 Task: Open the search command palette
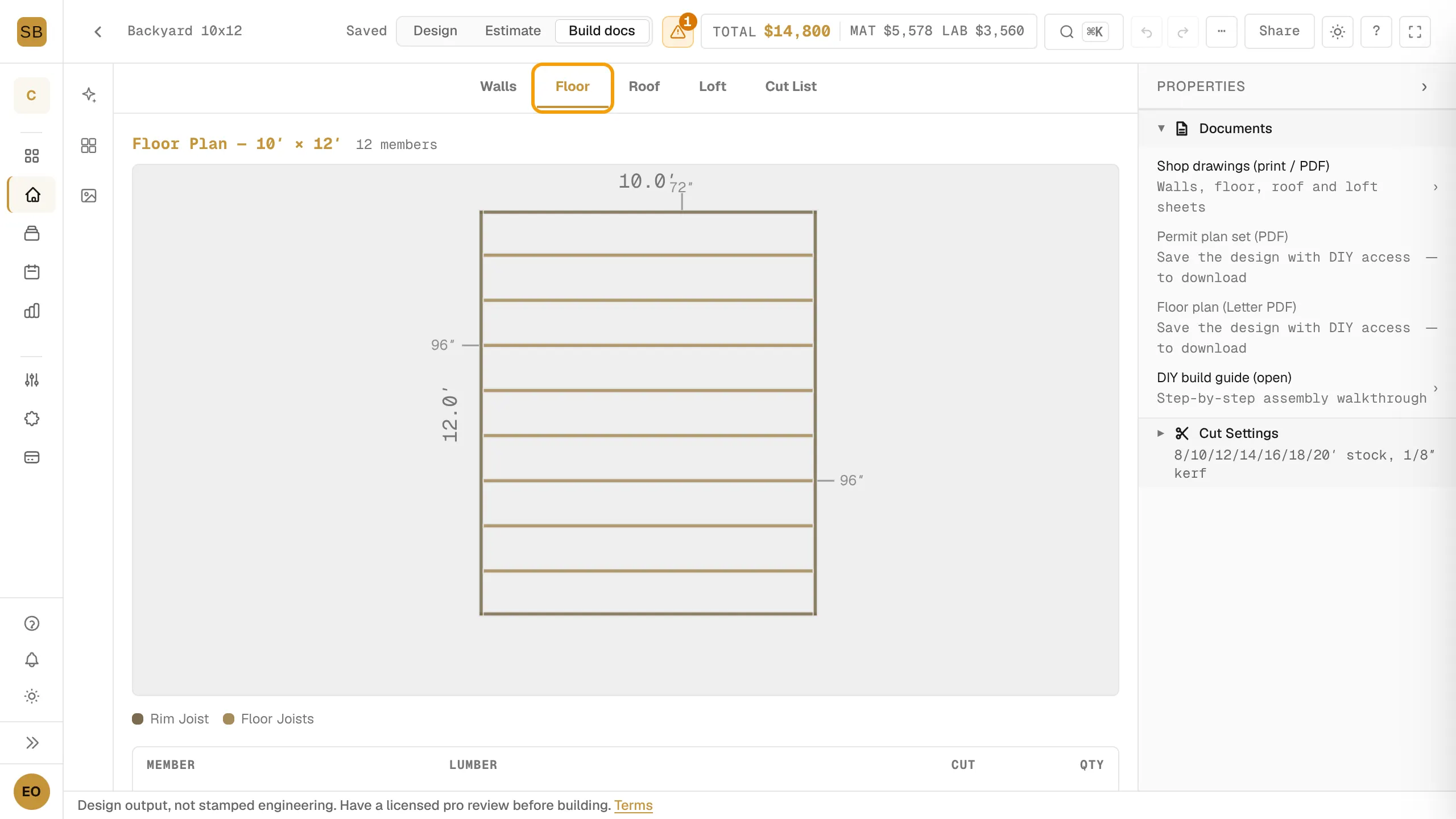pyautogui.click(x=1083, y=31)
